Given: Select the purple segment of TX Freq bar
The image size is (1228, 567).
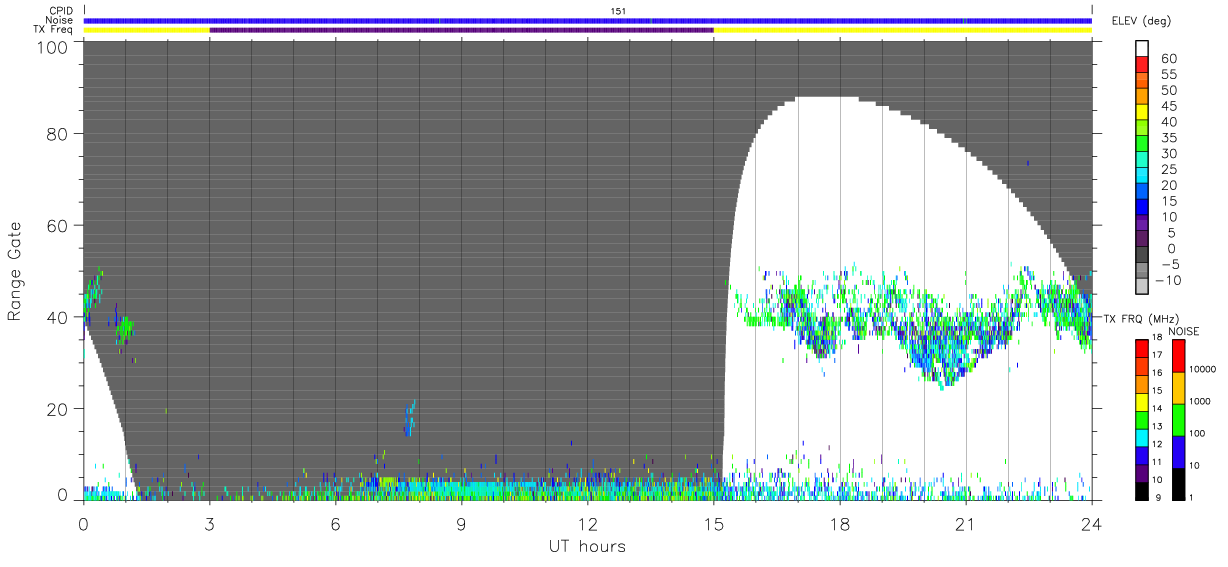Looking at the screenshot, I should click(462, 30).
